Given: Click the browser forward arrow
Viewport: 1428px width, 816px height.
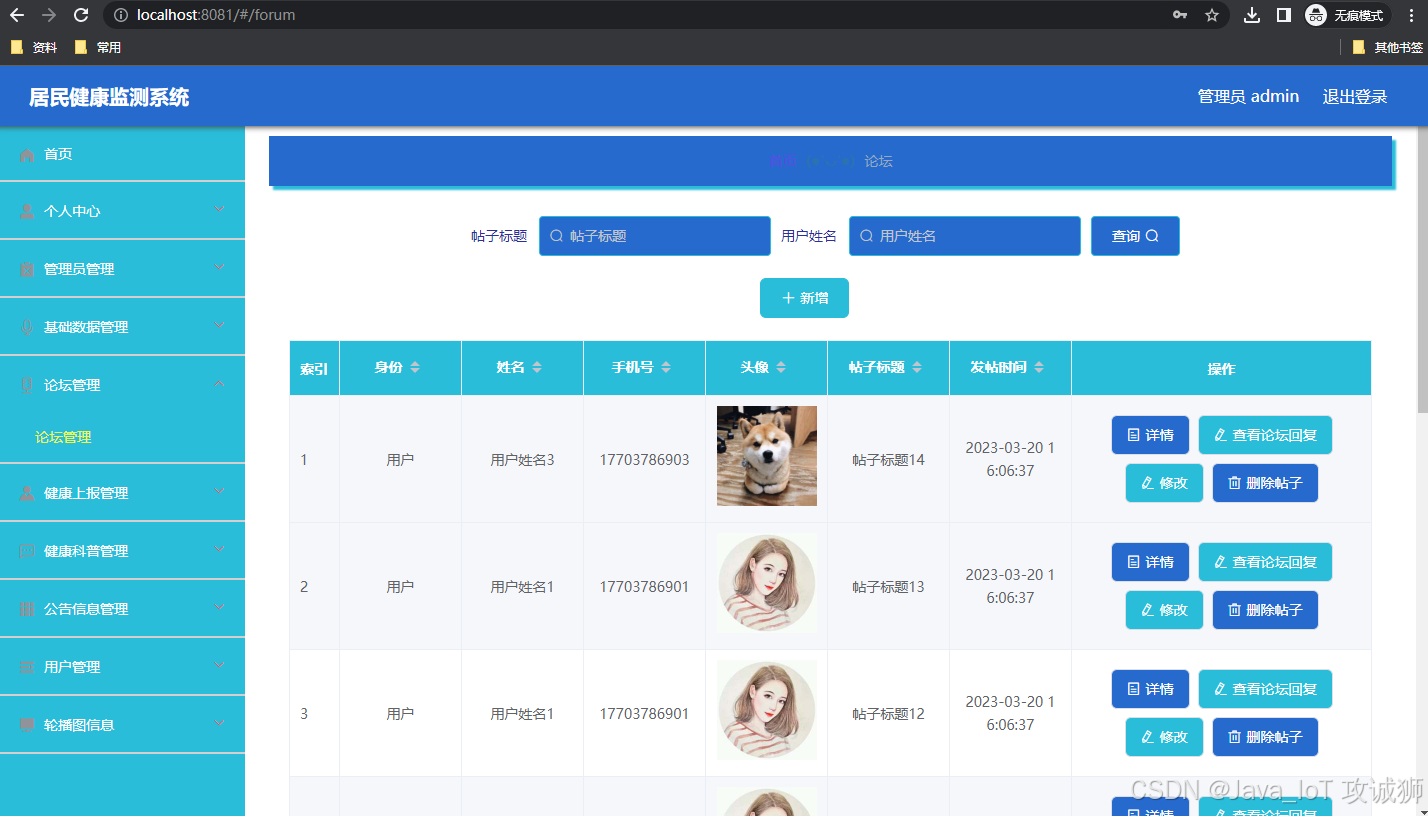Looking at the screenshot, I should tap(49, 15).
